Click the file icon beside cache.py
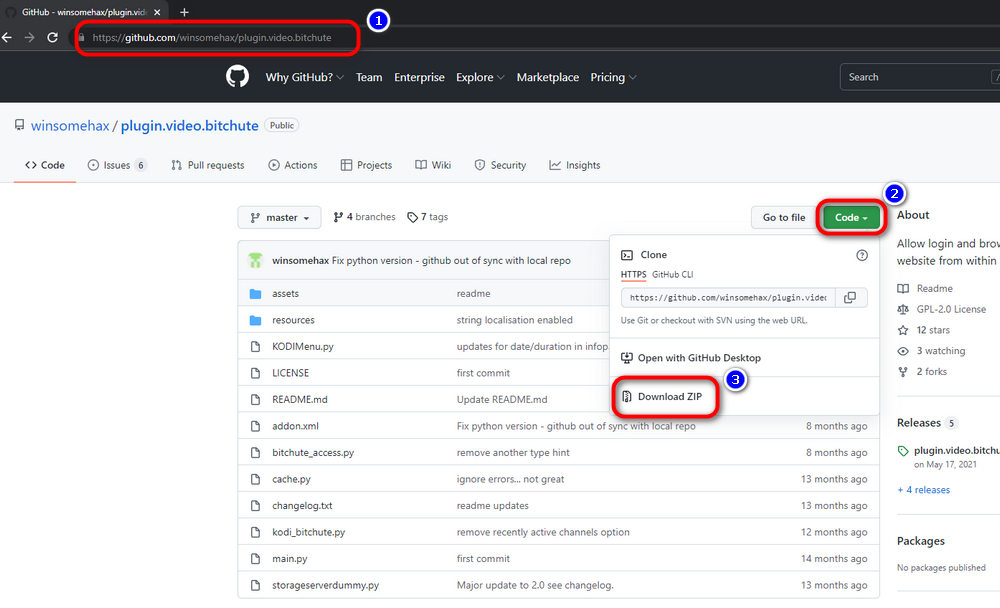Screen dimensions: 1000x608 pos(256,479)
